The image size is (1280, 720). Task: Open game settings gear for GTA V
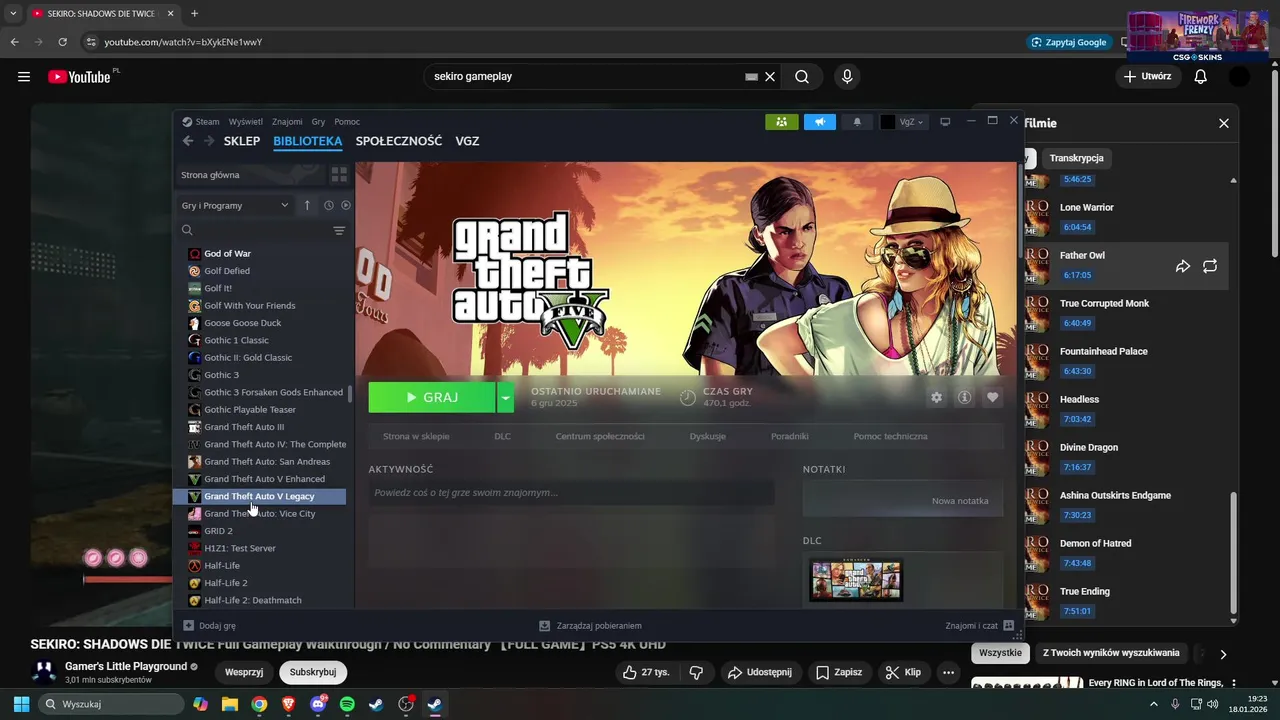936,397
